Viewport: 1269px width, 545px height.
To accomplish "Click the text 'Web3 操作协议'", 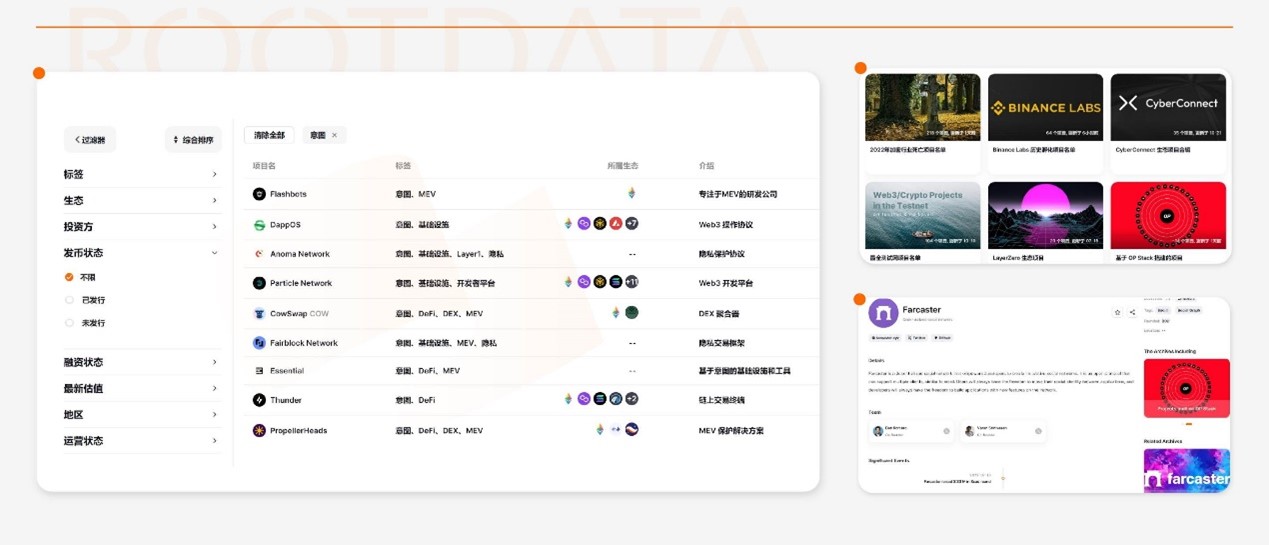I will click(726, 225).
